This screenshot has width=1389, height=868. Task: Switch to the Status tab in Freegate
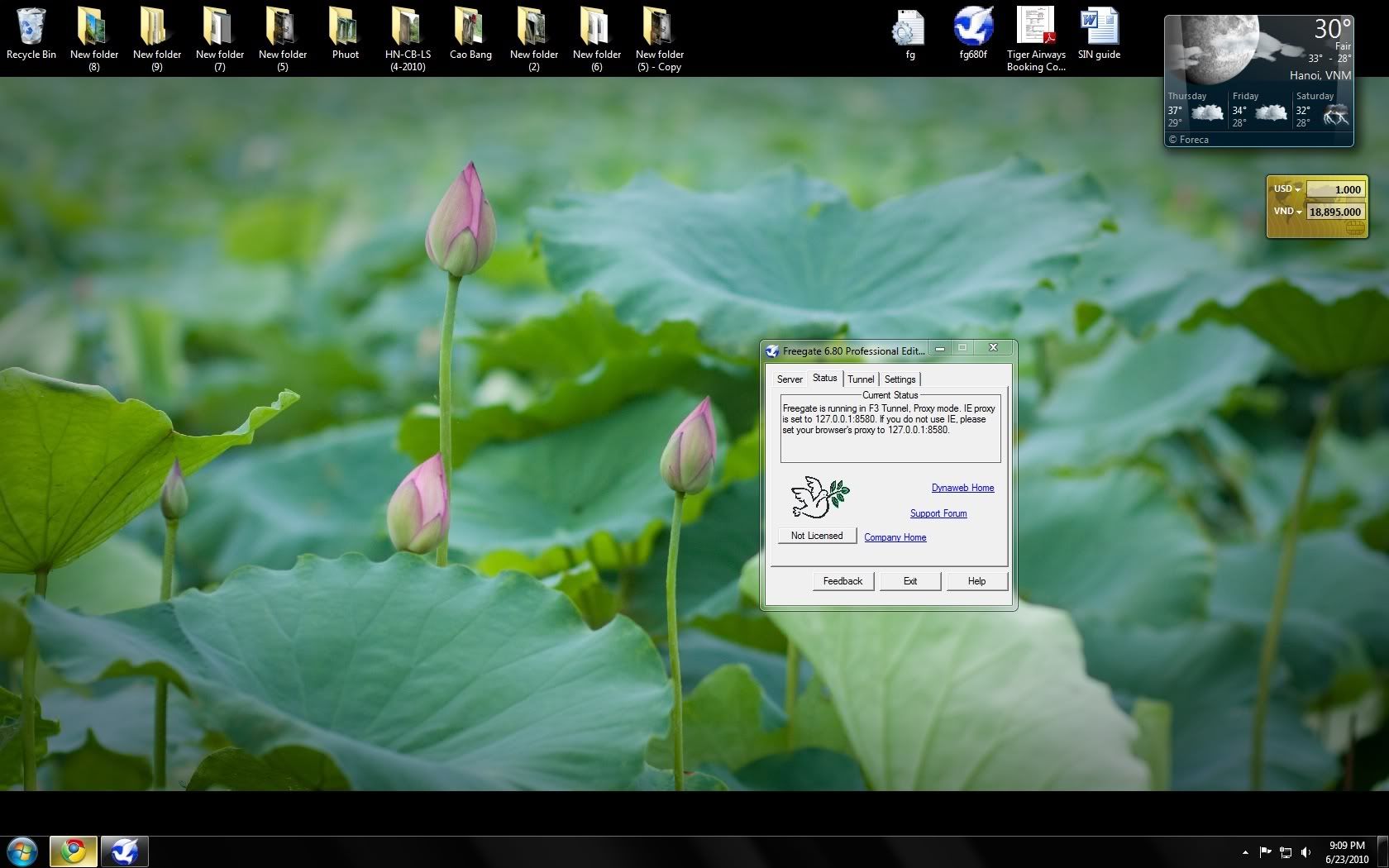[x=824, y=378]
